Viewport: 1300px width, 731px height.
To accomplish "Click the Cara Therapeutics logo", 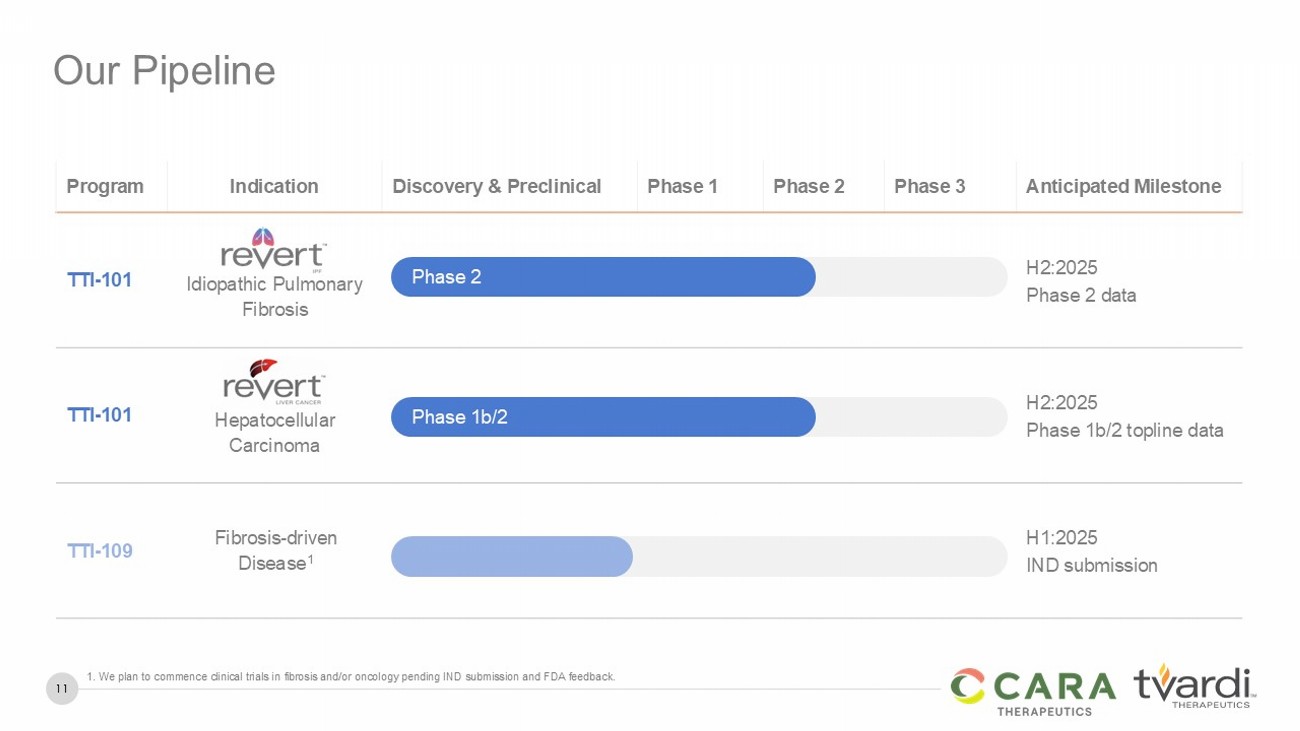I will click(1033, 690).
